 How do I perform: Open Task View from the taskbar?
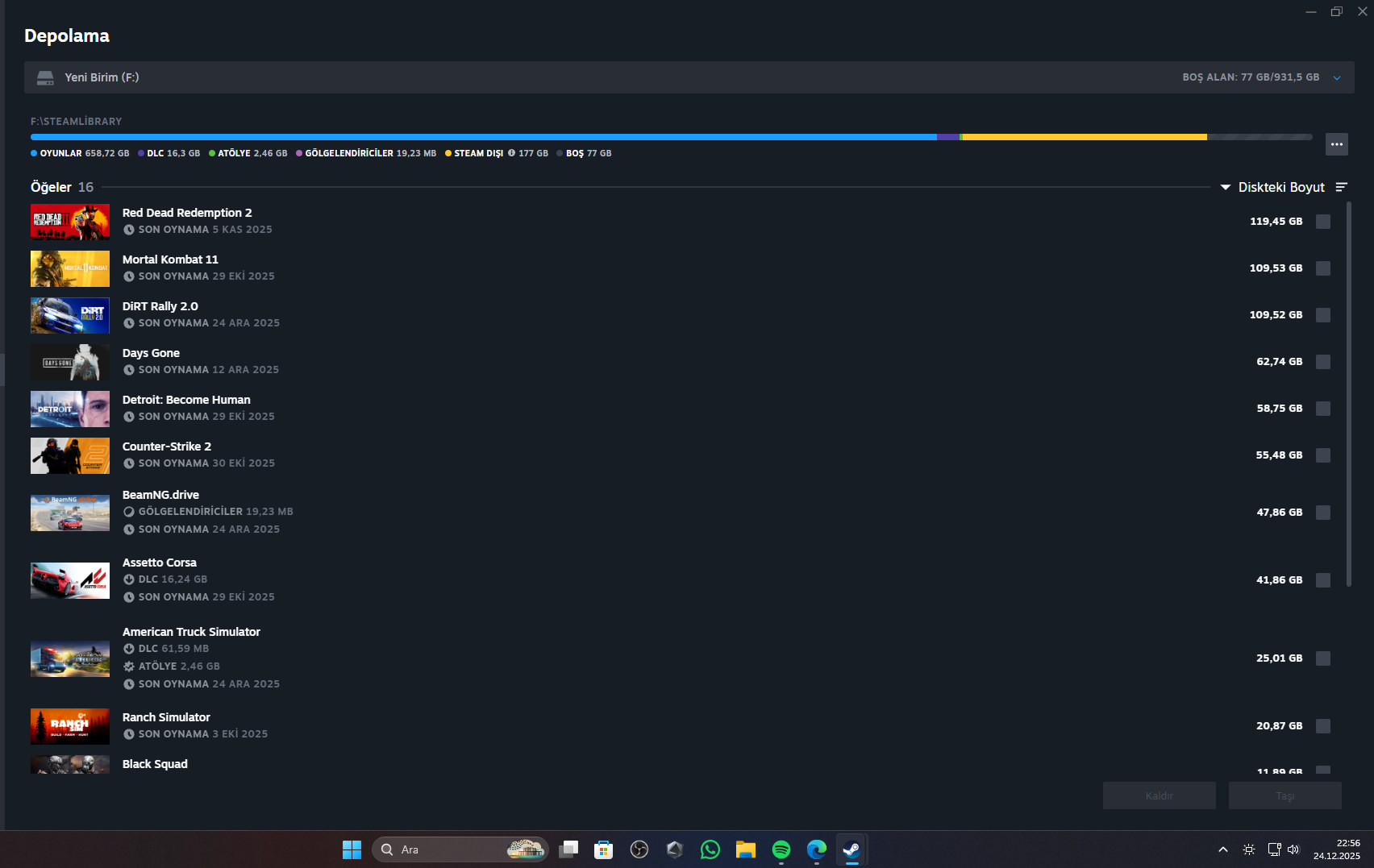tap(568, 849)
